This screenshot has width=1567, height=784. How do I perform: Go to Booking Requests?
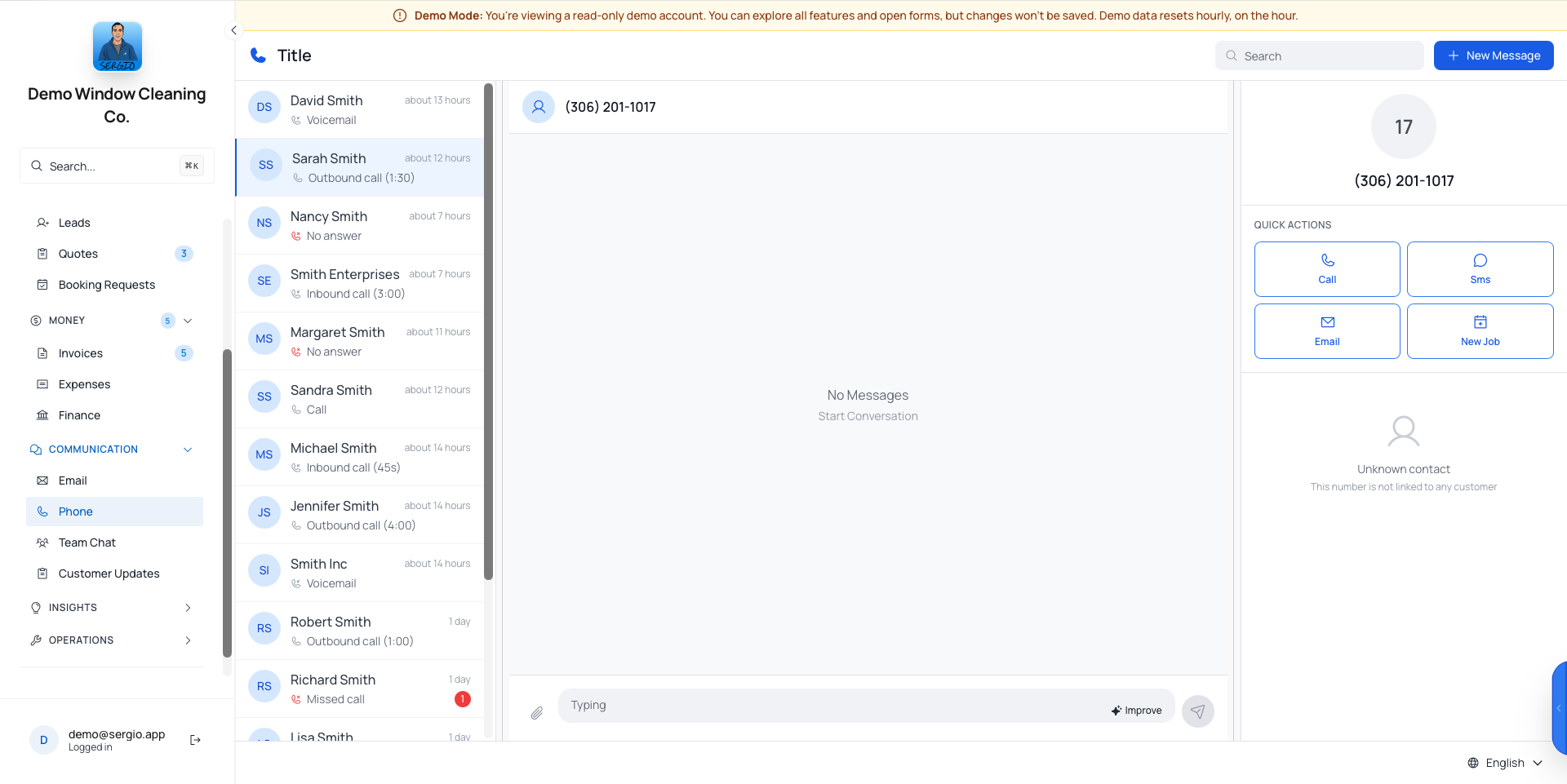click(x=114, y=285)
